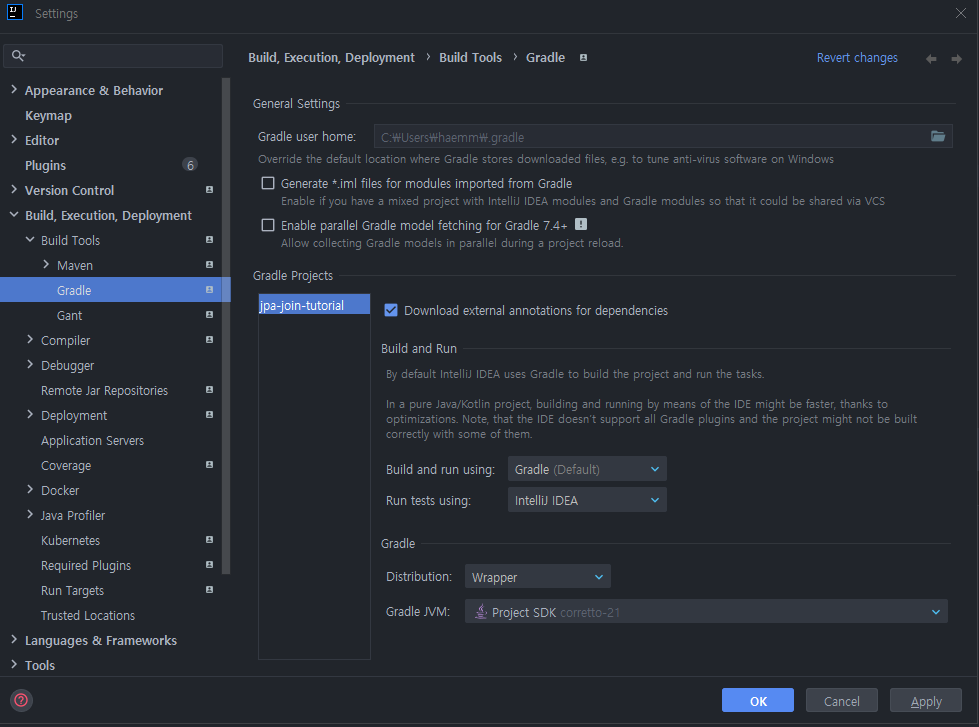Expand the Java Profiler tree node
Screen dimensions: 979x727
tap(30, 515)
